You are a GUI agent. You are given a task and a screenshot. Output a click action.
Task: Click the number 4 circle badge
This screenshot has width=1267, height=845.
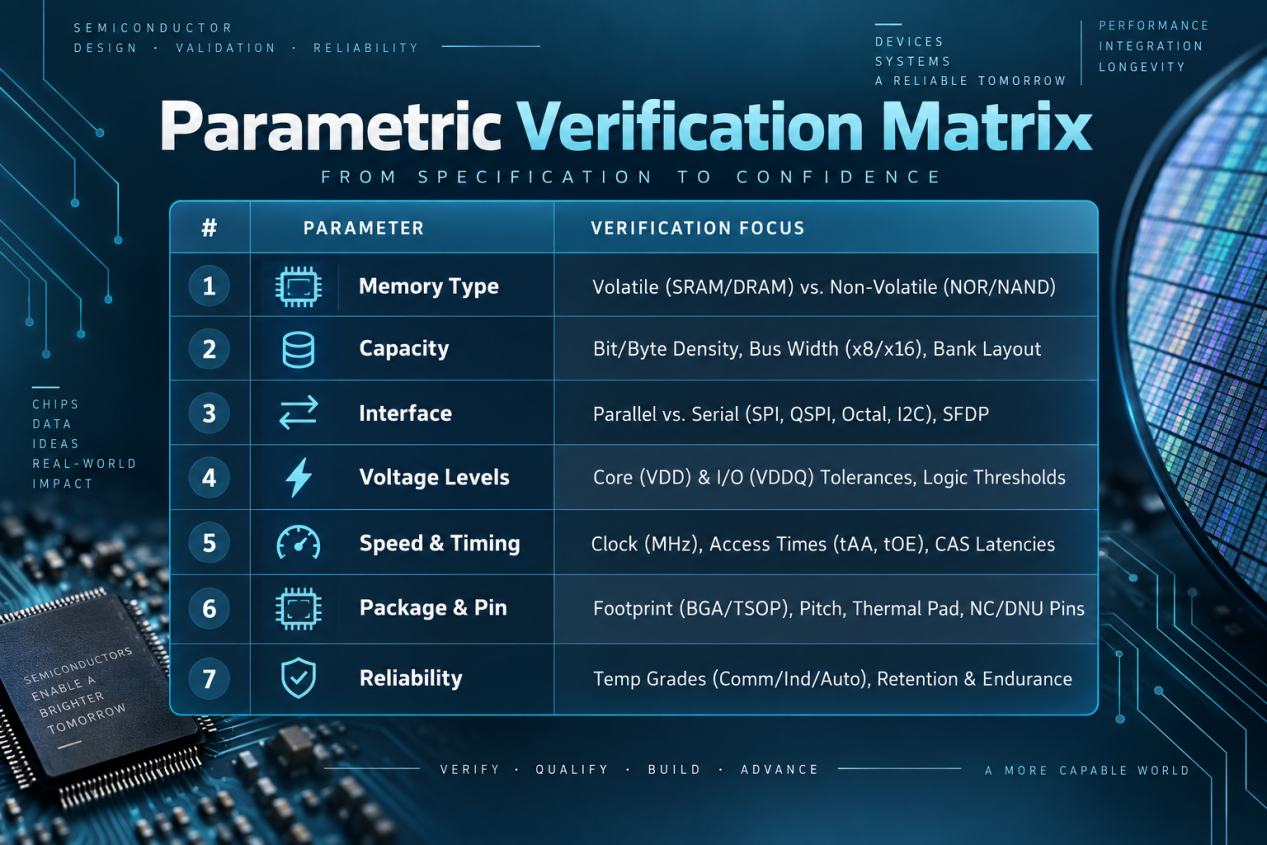click(x=209, y=478)
